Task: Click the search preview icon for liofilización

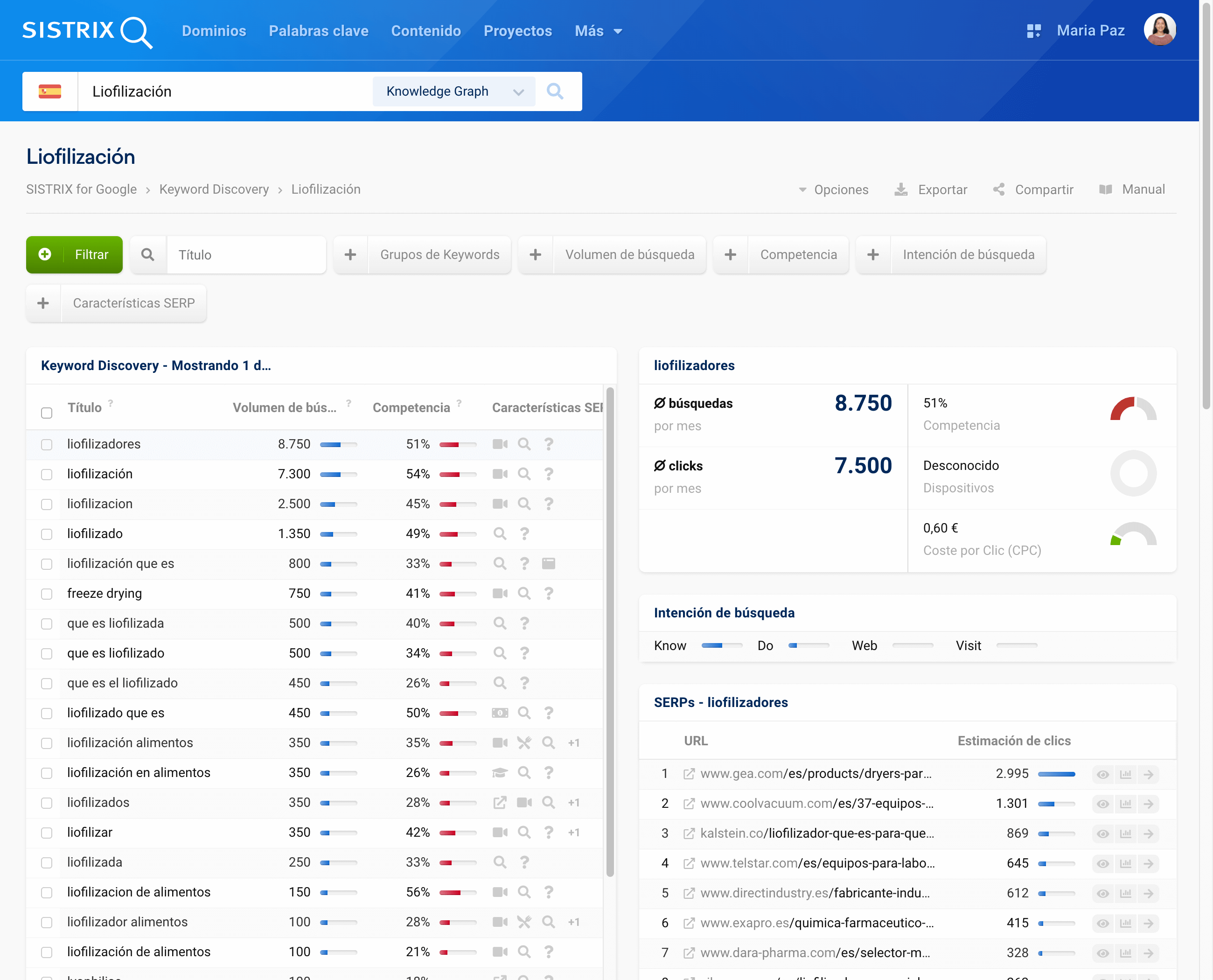Action: point(524,473)
